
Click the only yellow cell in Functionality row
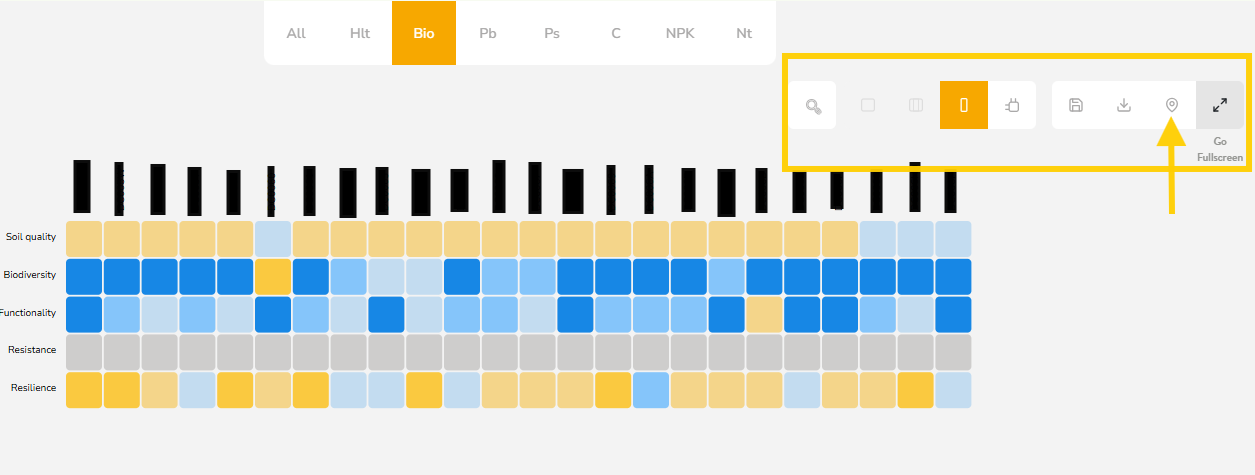[764, 314]
